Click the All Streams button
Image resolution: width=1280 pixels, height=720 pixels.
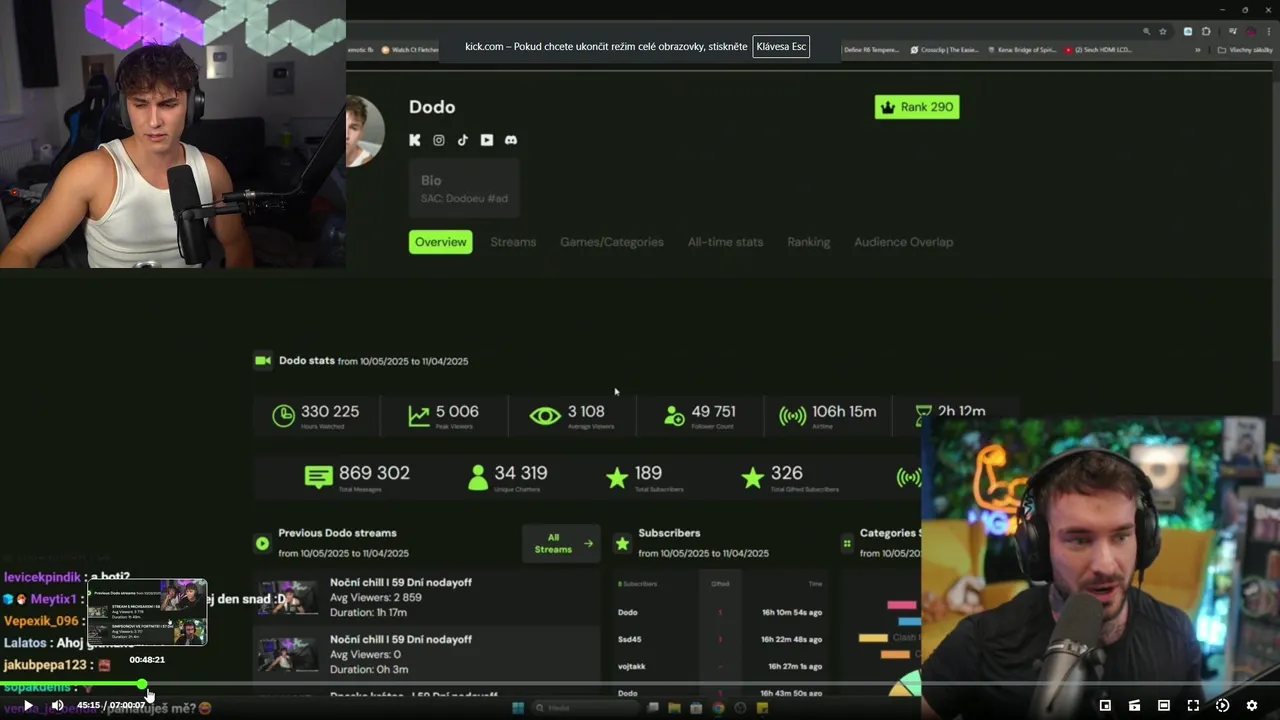click(561, 544)
